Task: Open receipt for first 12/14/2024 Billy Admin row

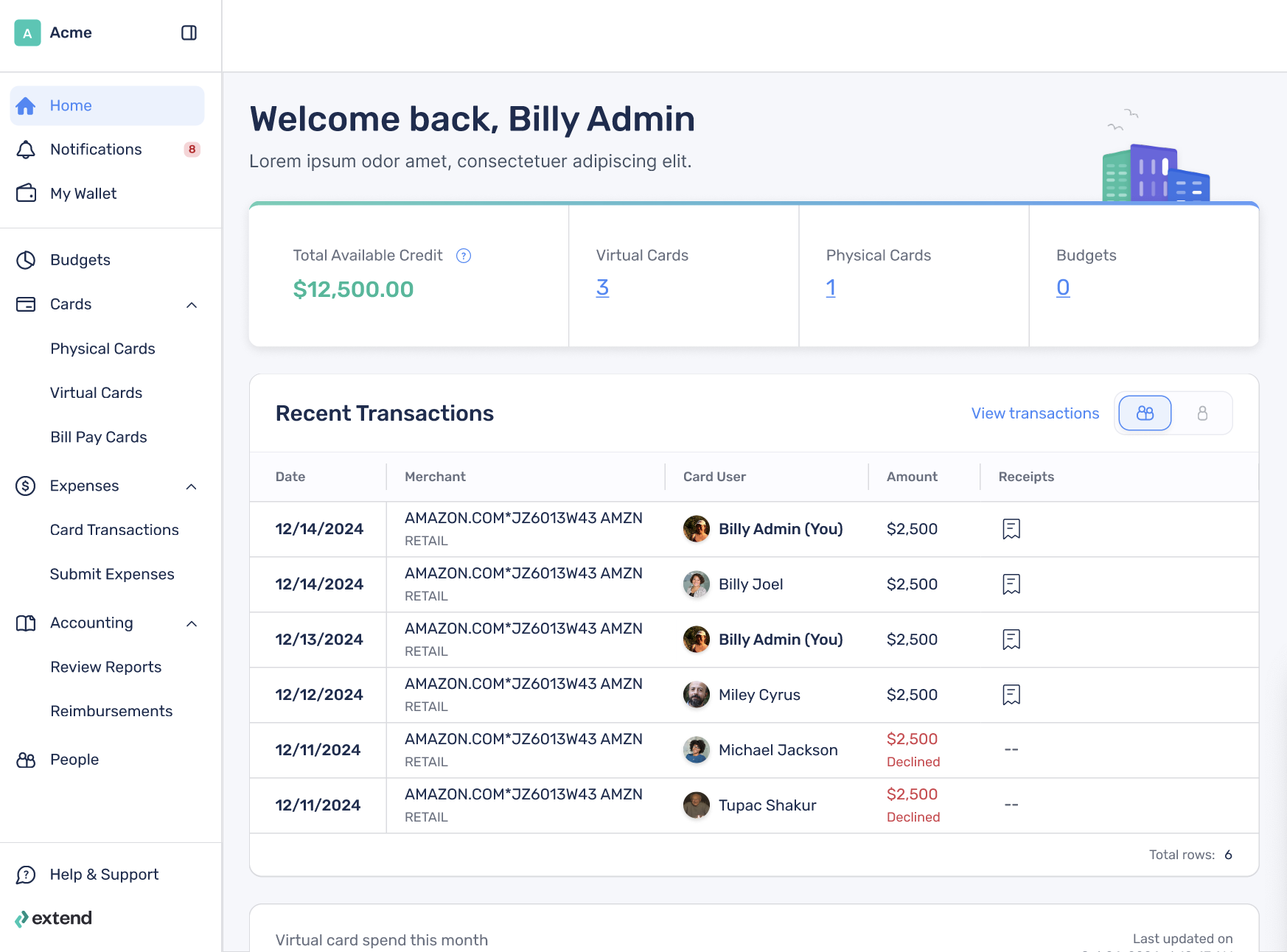Action: (1011, 529)
